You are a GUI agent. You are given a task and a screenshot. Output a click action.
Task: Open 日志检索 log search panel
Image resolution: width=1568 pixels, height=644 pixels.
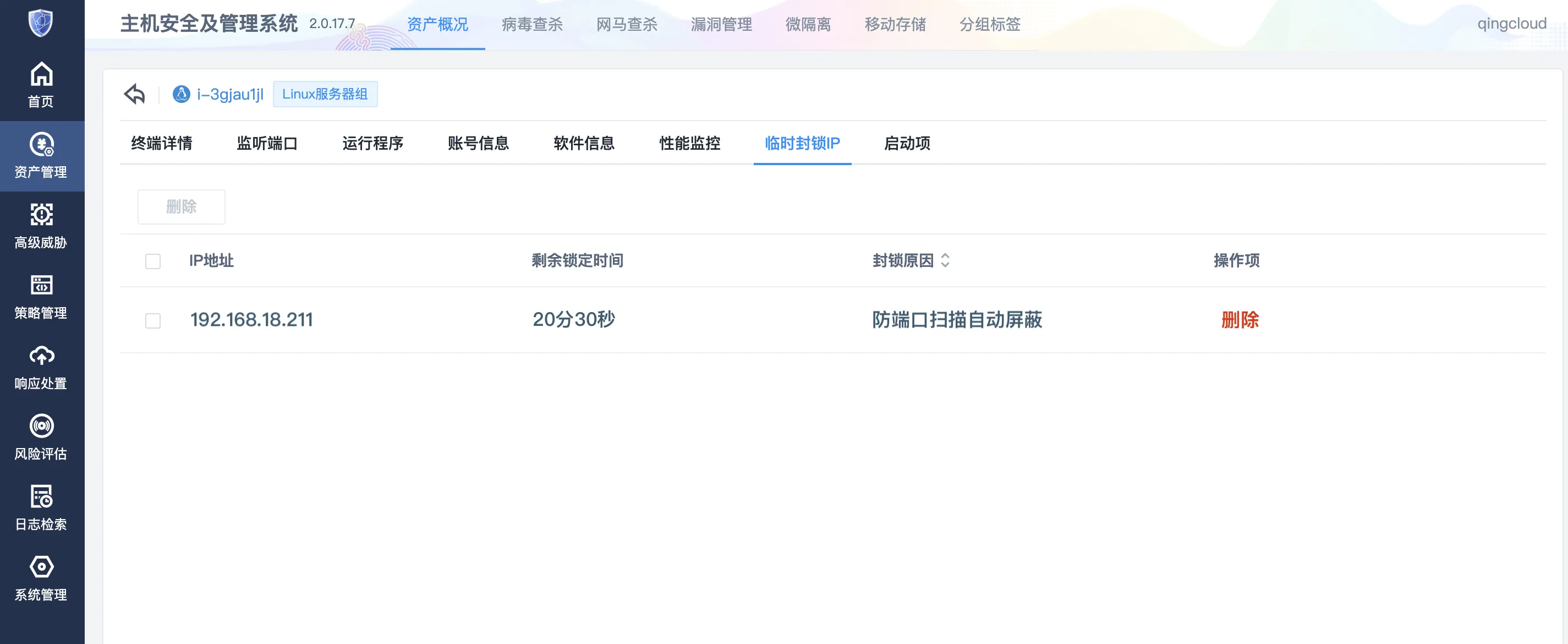41,507
